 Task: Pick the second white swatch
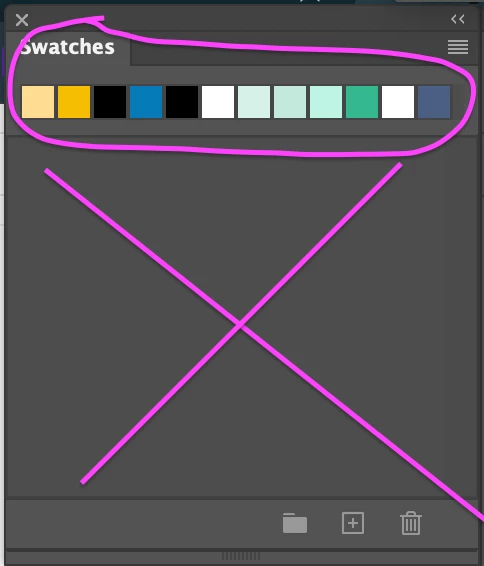tap(398, 102)
